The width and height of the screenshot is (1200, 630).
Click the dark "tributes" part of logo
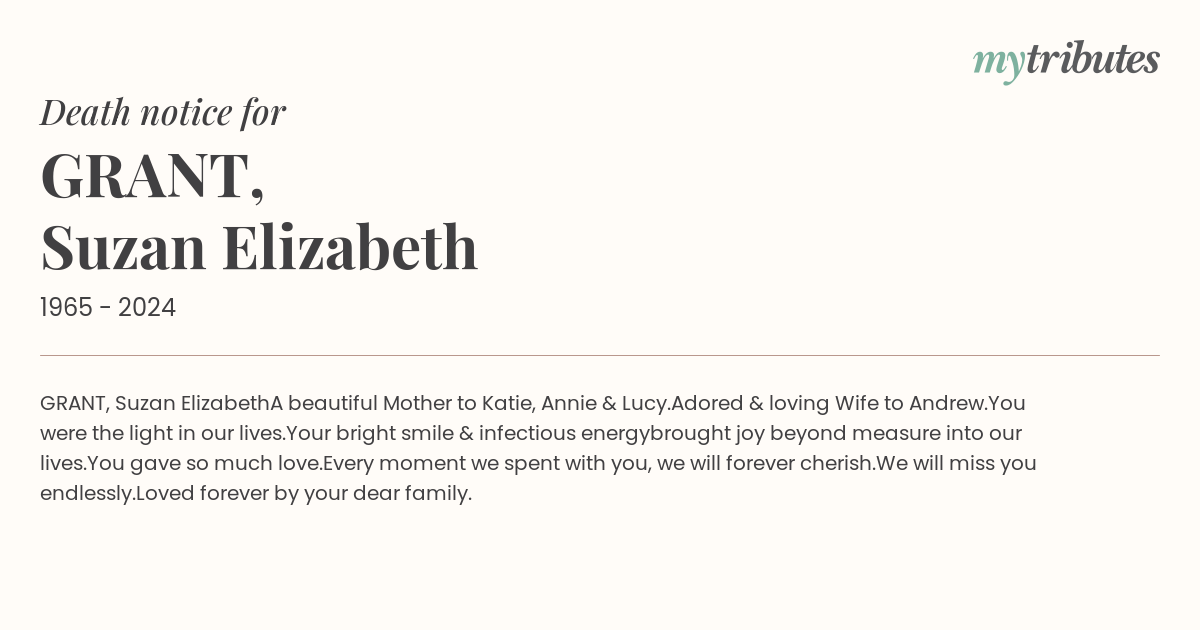click(x=1092, y=59)
